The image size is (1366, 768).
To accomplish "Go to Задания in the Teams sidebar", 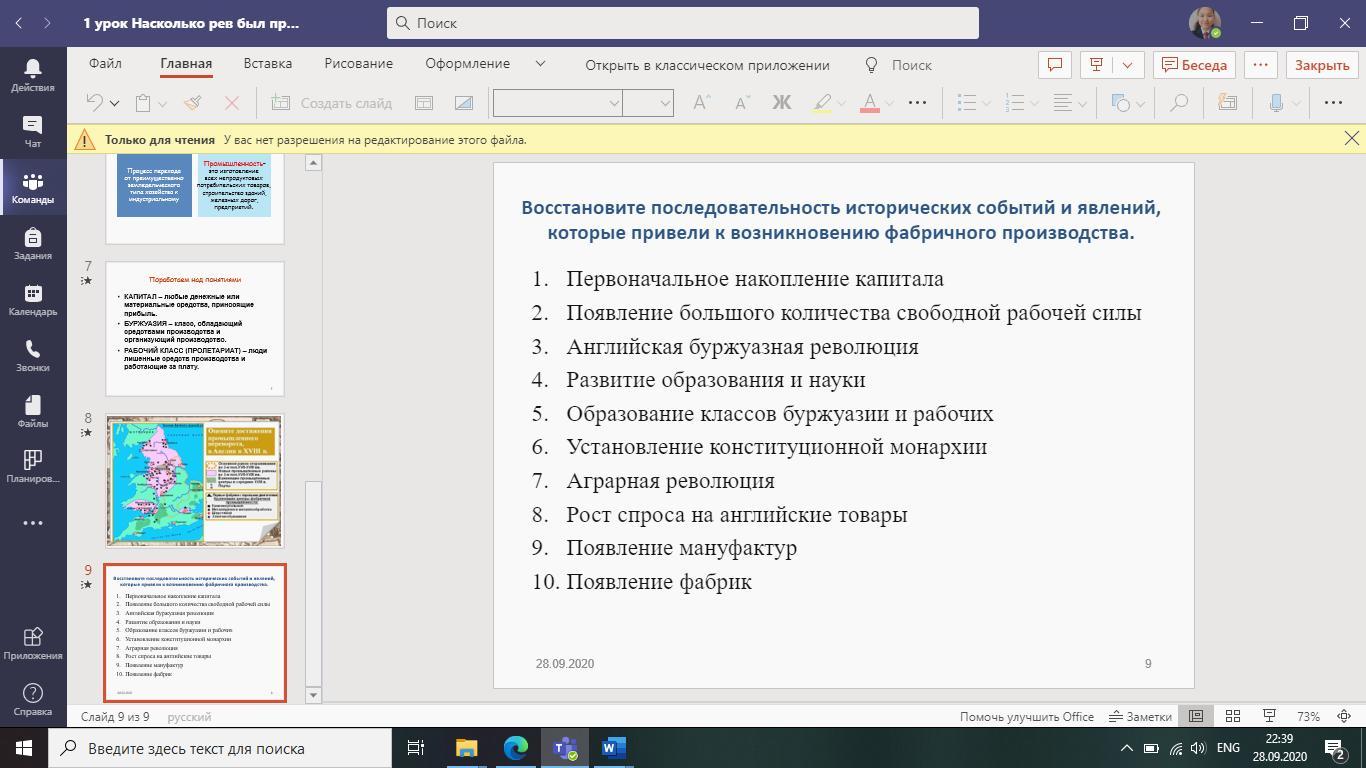I will coord(32,243).
